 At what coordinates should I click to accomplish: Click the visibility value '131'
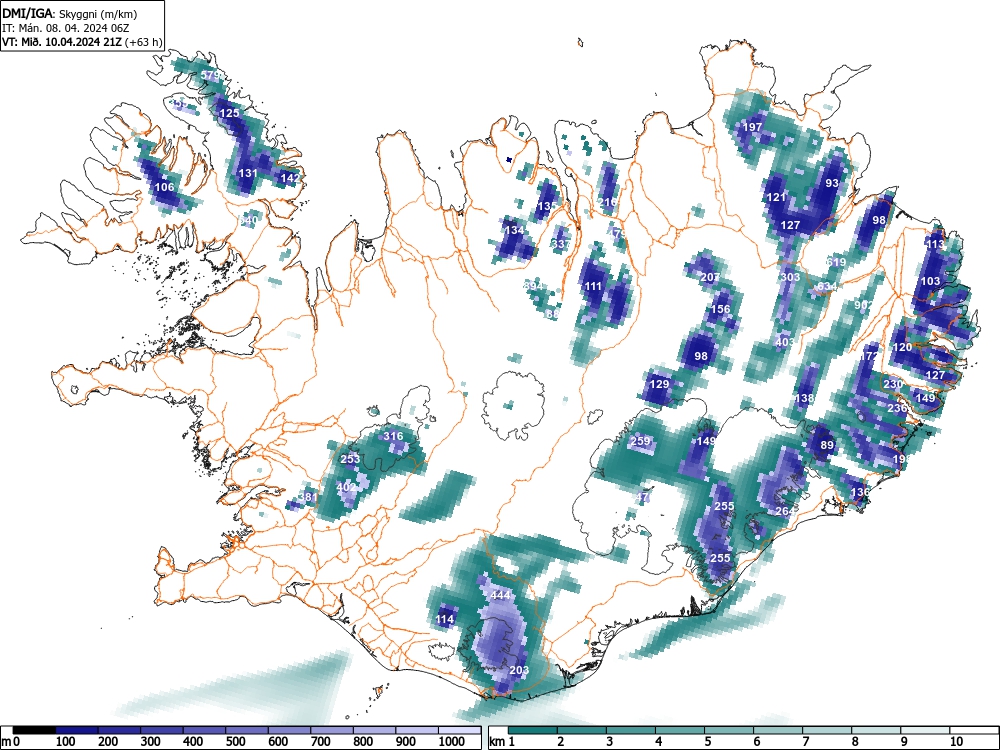(x=248, y=173)
